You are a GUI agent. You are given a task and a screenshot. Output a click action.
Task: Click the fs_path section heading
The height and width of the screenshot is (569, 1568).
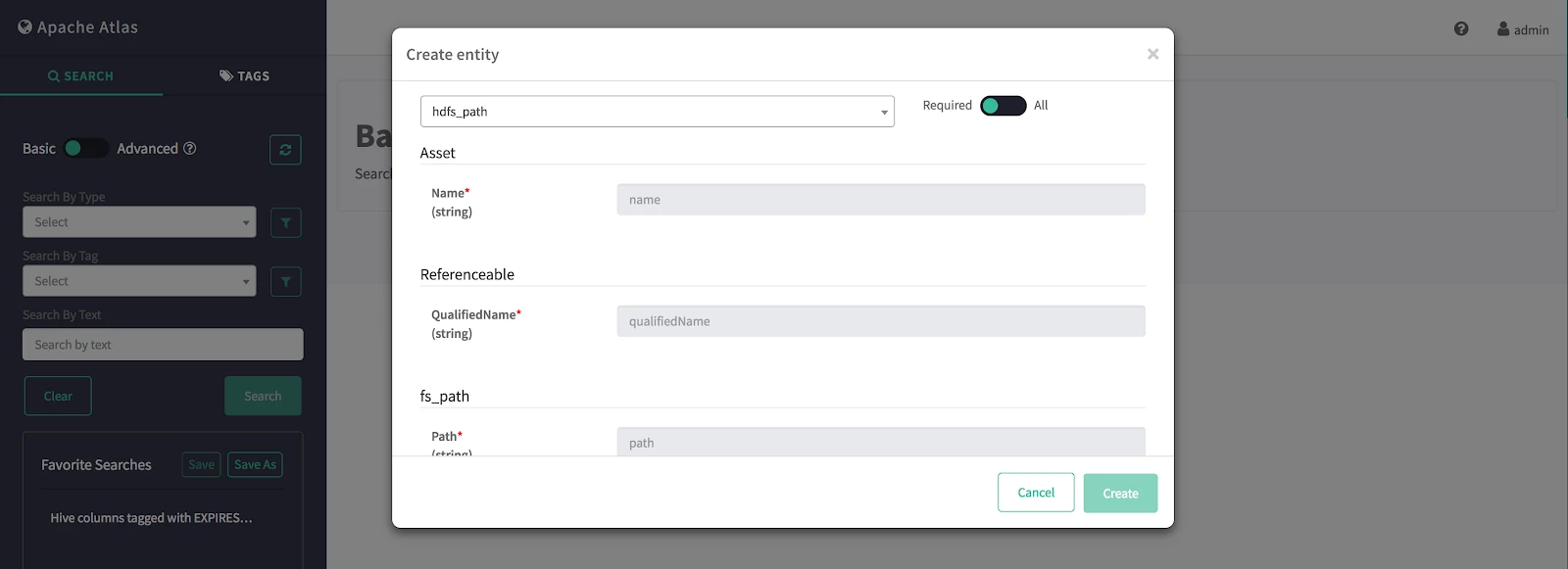(x=445, y=397)
